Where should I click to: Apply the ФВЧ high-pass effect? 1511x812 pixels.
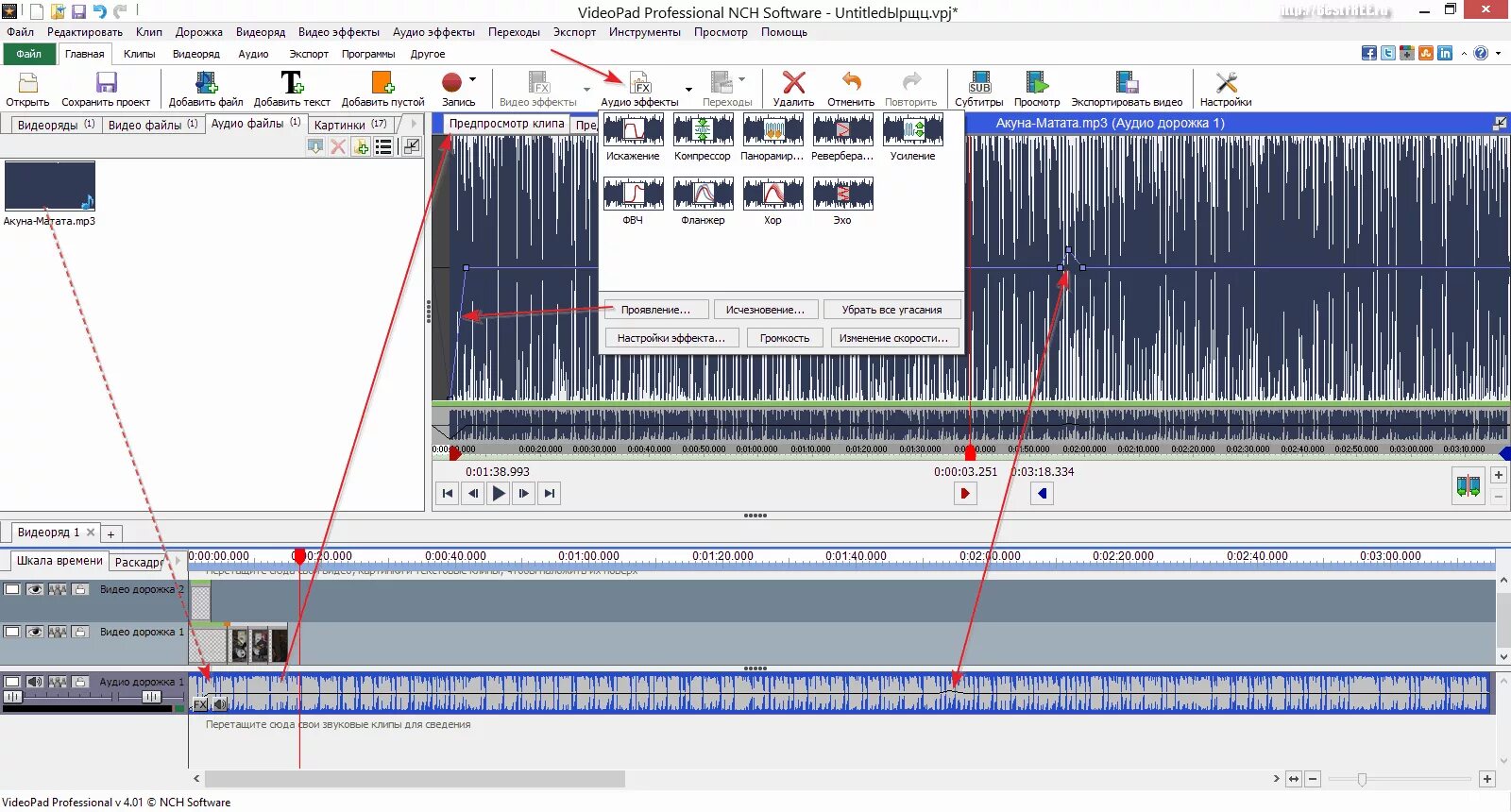(634, 194)
